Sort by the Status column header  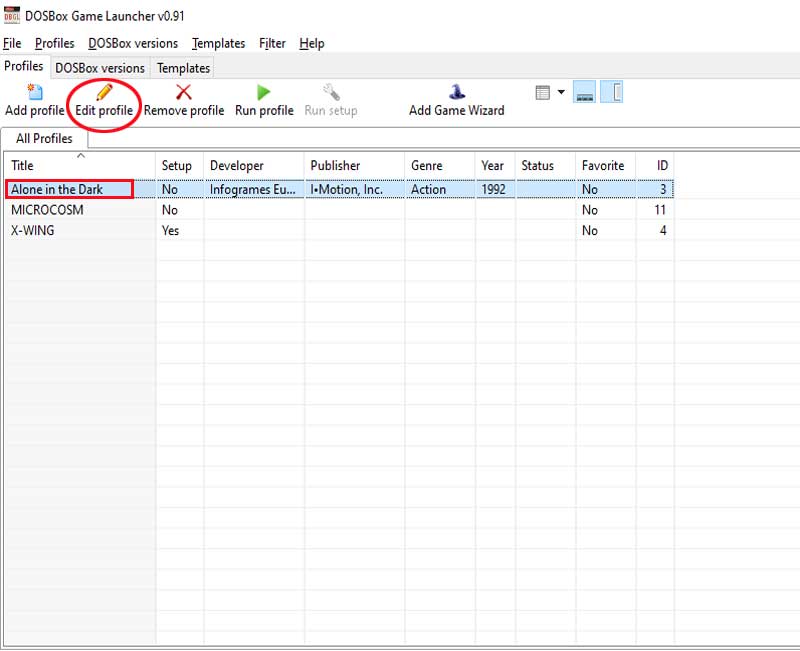click(545, 165)
